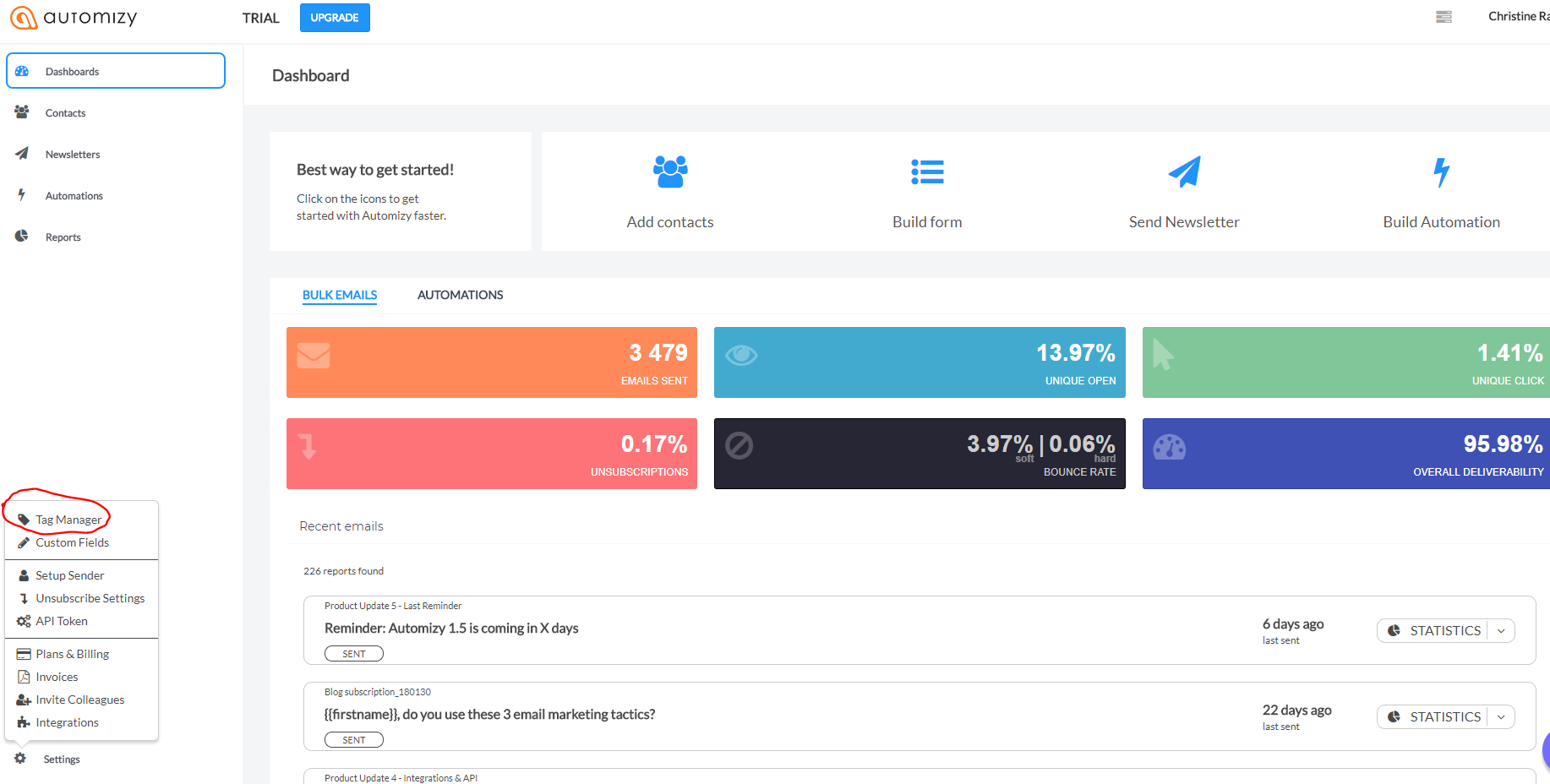This screenshot has height=784, width=1550.
Task: Expand Statistics dropdown for 3 email marketing tactics
Action: tap(1501, 716)
